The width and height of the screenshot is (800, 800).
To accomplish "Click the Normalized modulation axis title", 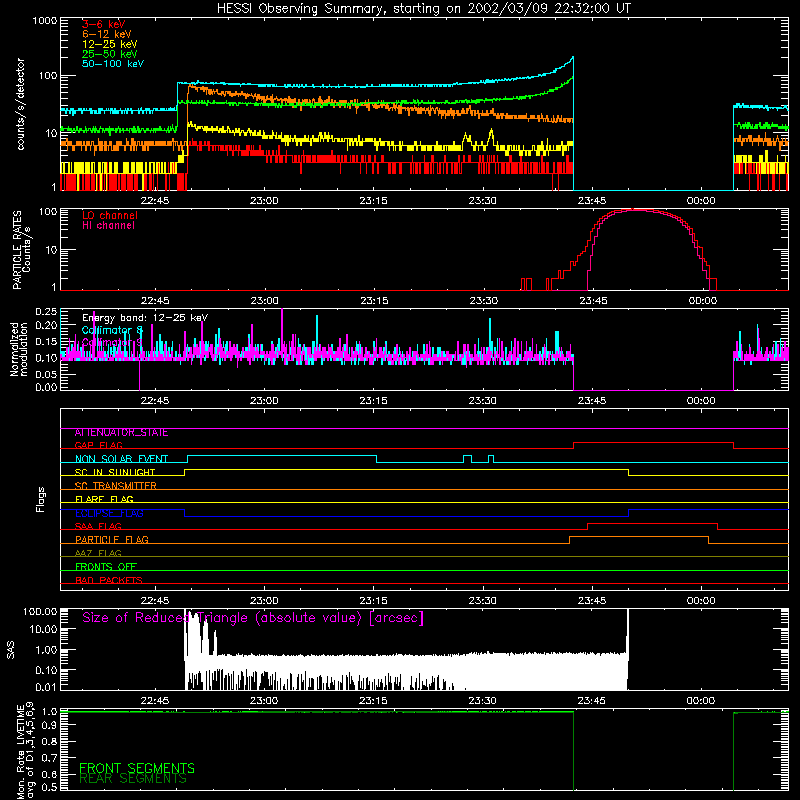I will tap(19, 349).
